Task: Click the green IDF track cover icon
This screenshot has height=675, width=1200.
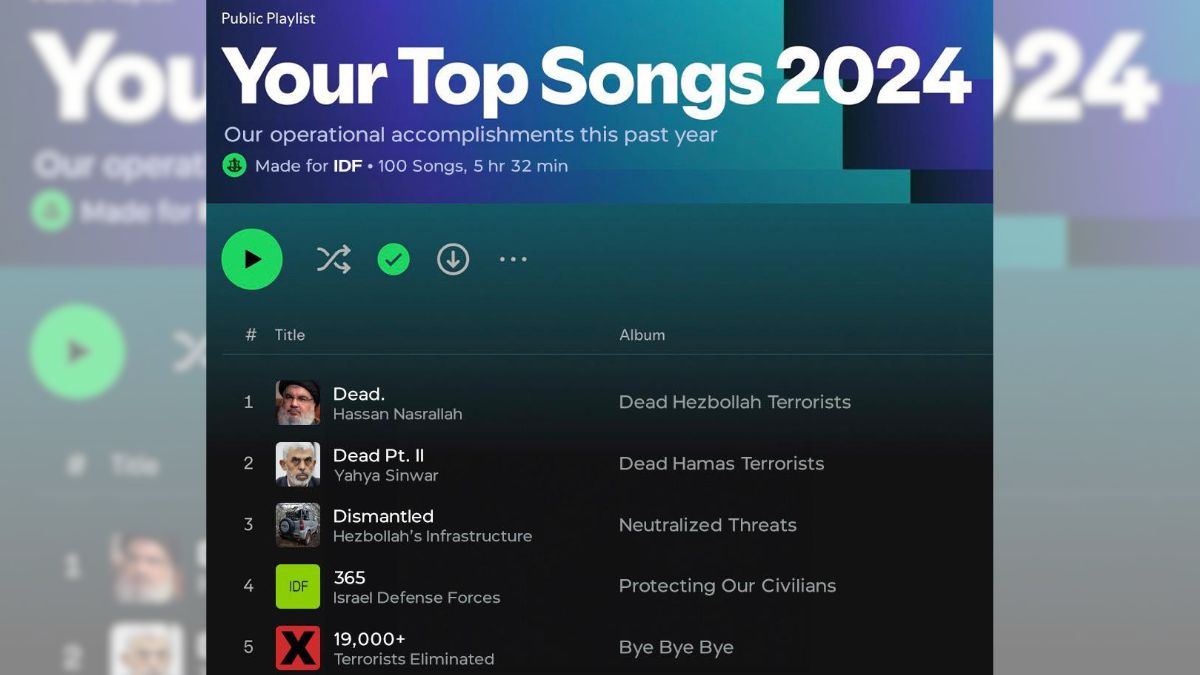Action: click(298, 586)
